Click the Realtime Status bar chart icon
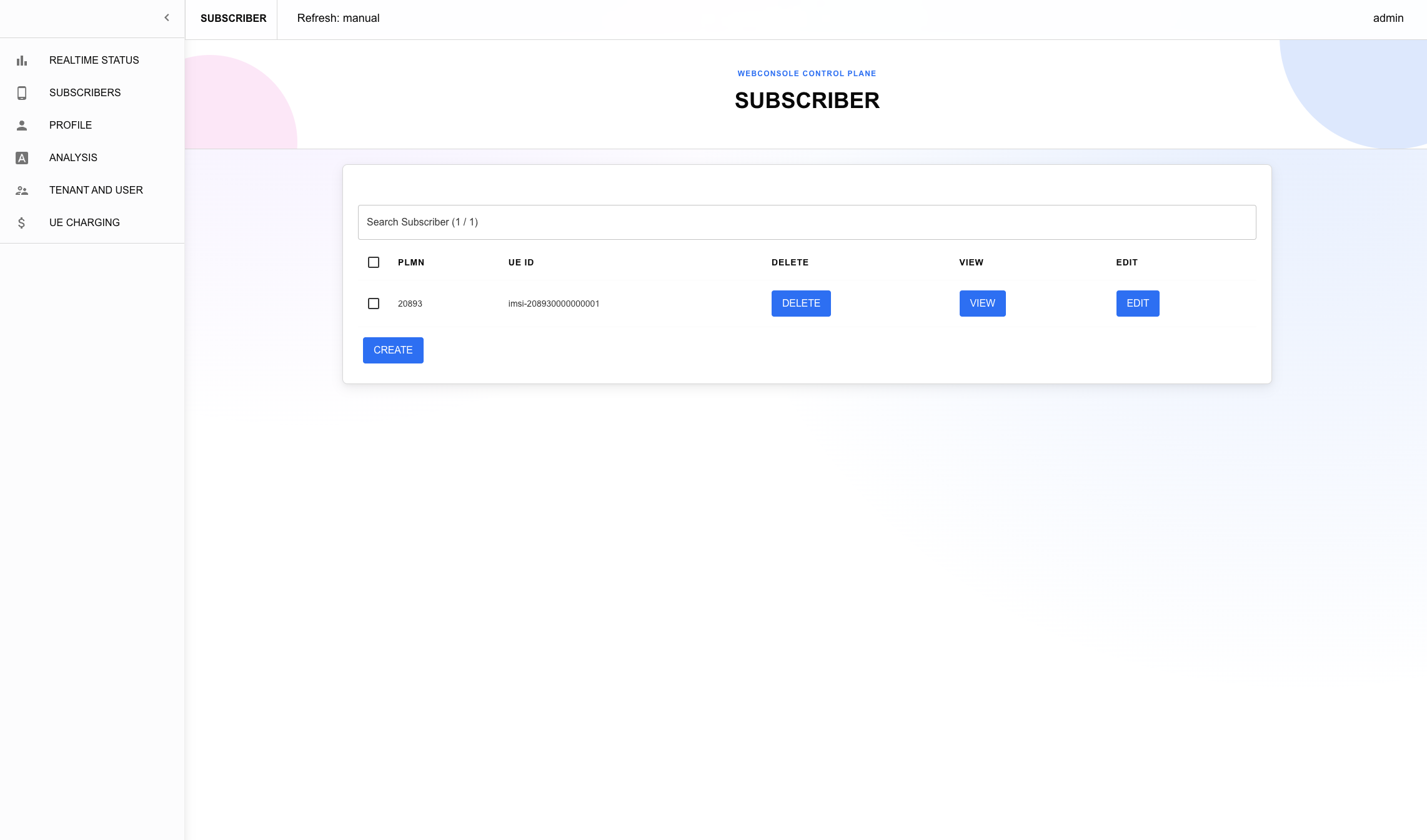Viewport: 1427px width, 840px height. click(22, 61)
